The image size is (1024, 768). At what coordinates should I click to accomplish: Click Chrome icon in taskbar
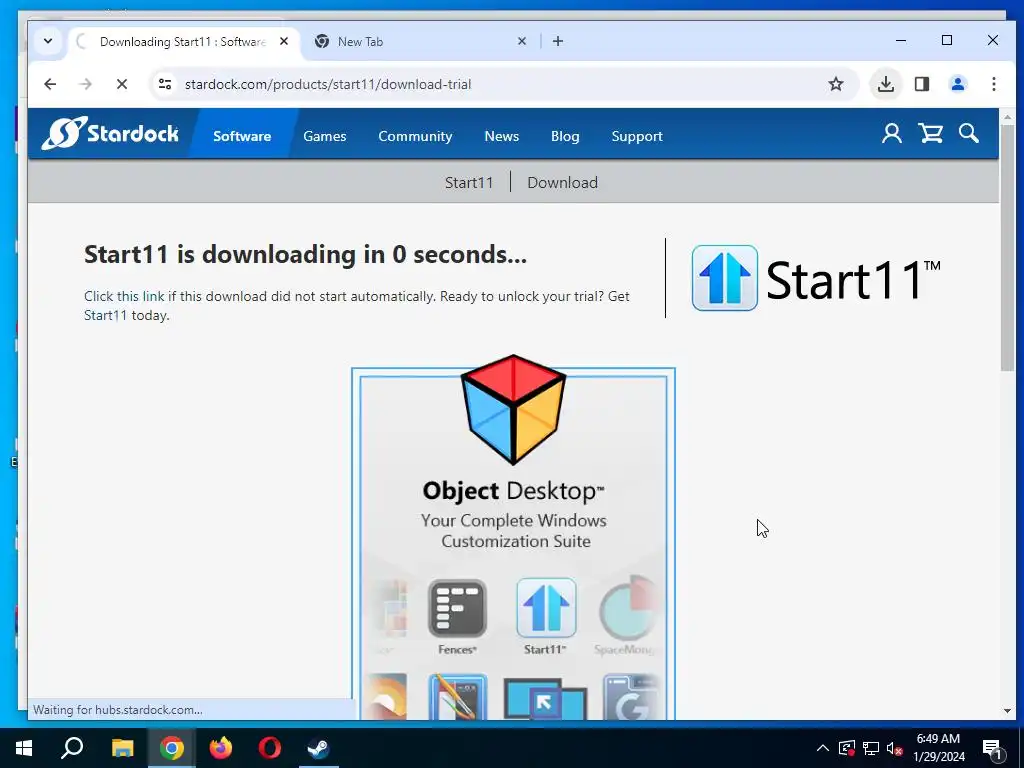pyautogui.click(x=171, y=748)
